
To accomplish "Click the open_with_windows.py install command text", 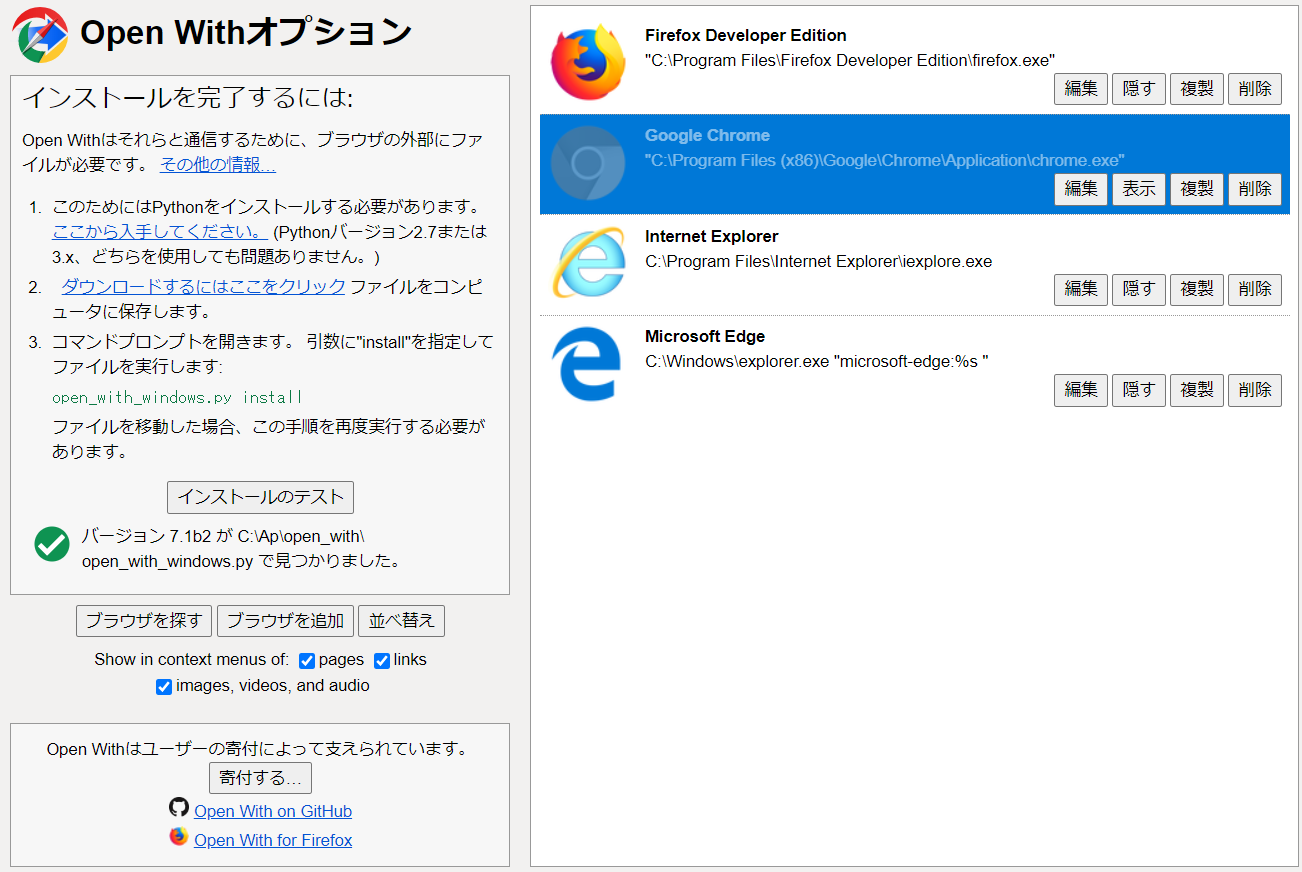I will click(x=177, y=398).
